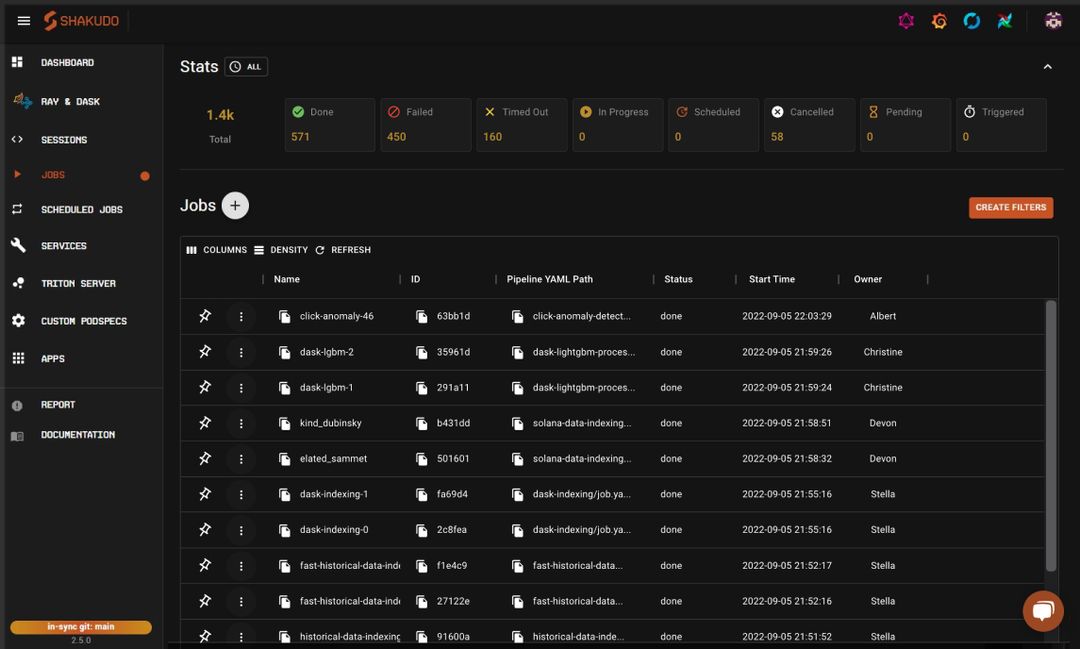
Task: Click the copy icon next to ID 63bb1d
Action: (421, 316)
